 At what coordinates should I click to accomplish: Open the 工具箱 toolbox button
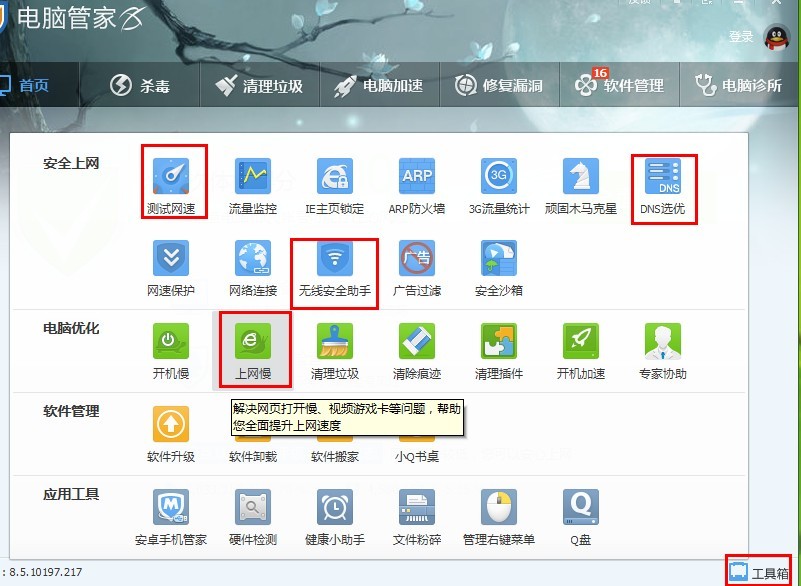pos(759,572)
